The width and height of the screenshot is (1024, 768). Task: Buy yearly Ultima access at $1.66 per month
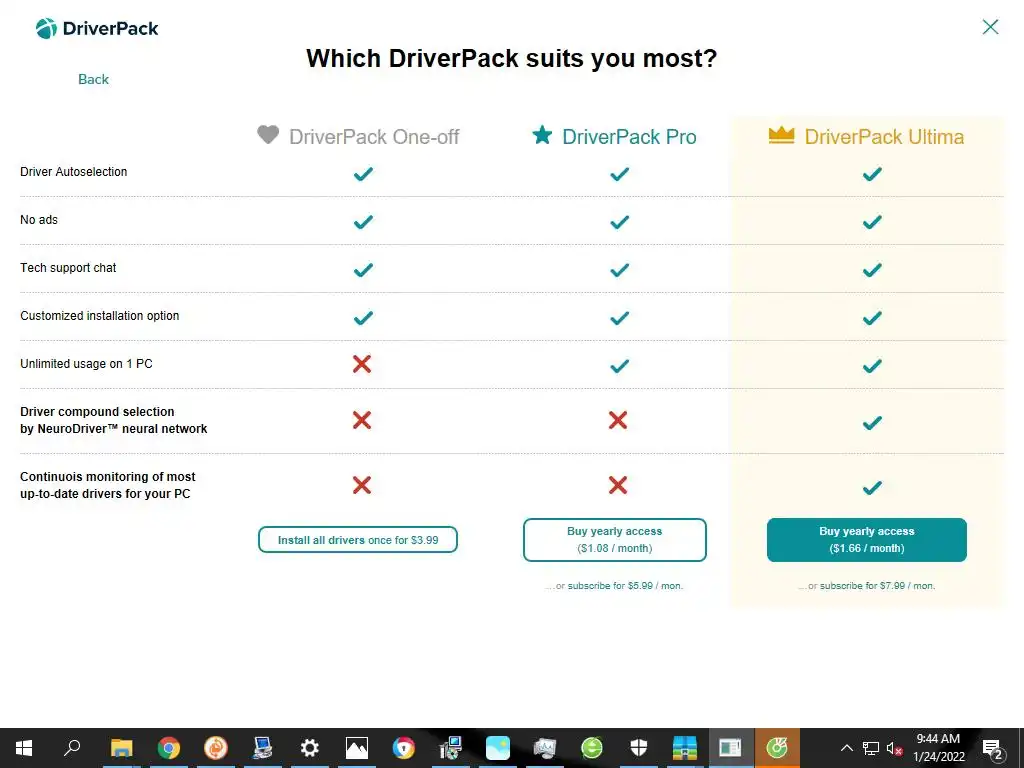pos(867,540)
